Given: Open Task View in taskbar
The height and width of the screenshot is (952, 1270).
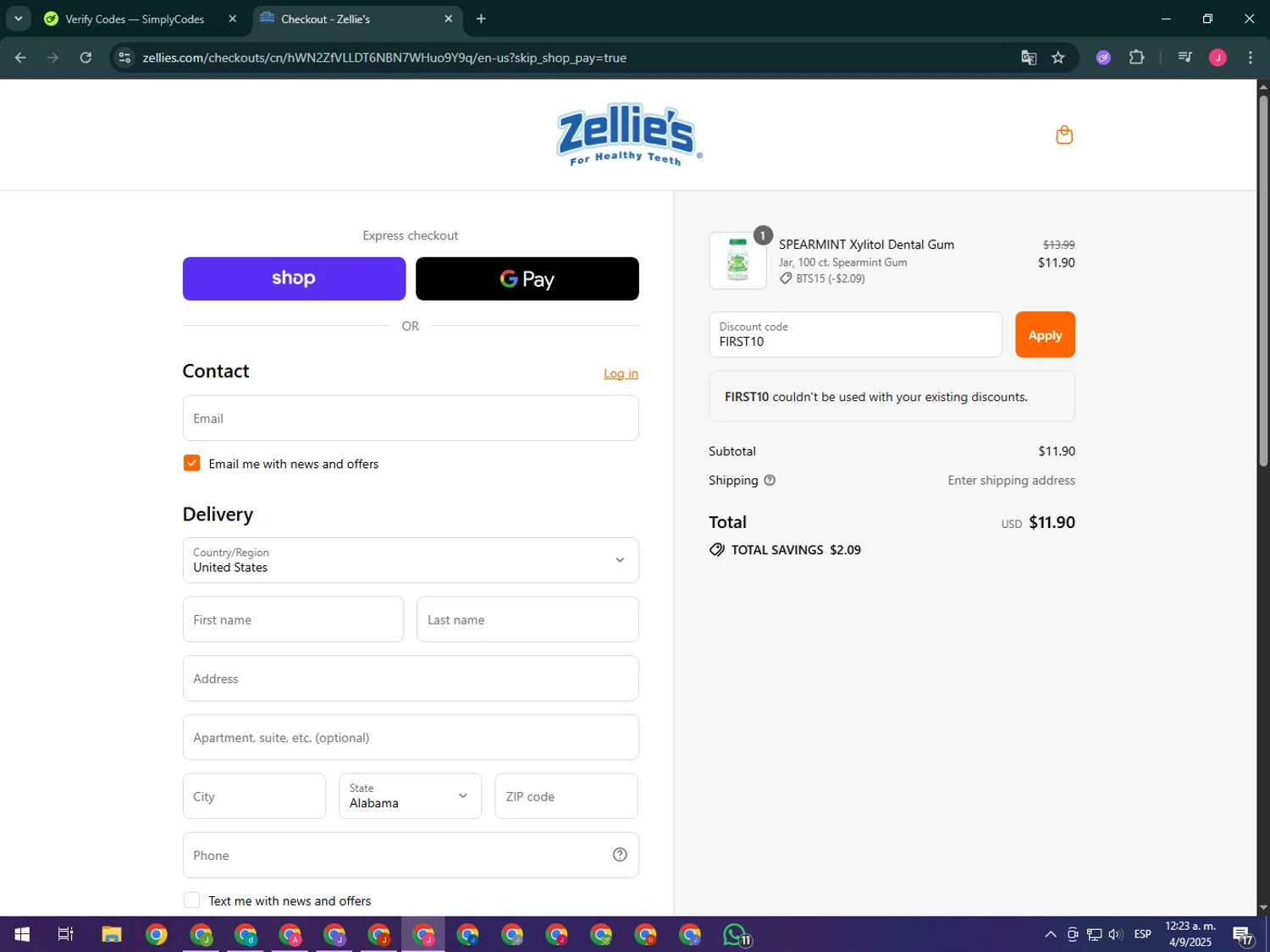Looking at the screenshot, I should coord(65,934).
